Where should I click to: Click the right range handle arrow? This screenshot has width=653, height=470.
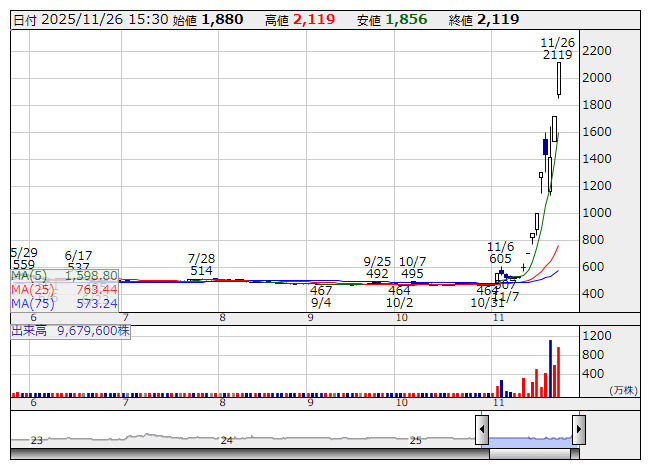[x=578, y=431]
